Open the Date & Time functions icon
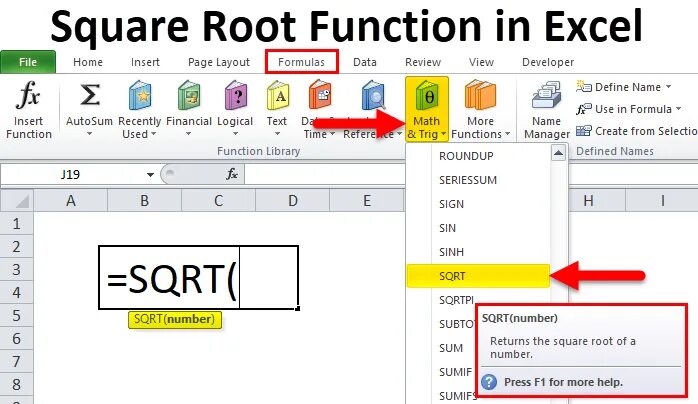Viewport: 698px width, 404px height. point(320,95)
